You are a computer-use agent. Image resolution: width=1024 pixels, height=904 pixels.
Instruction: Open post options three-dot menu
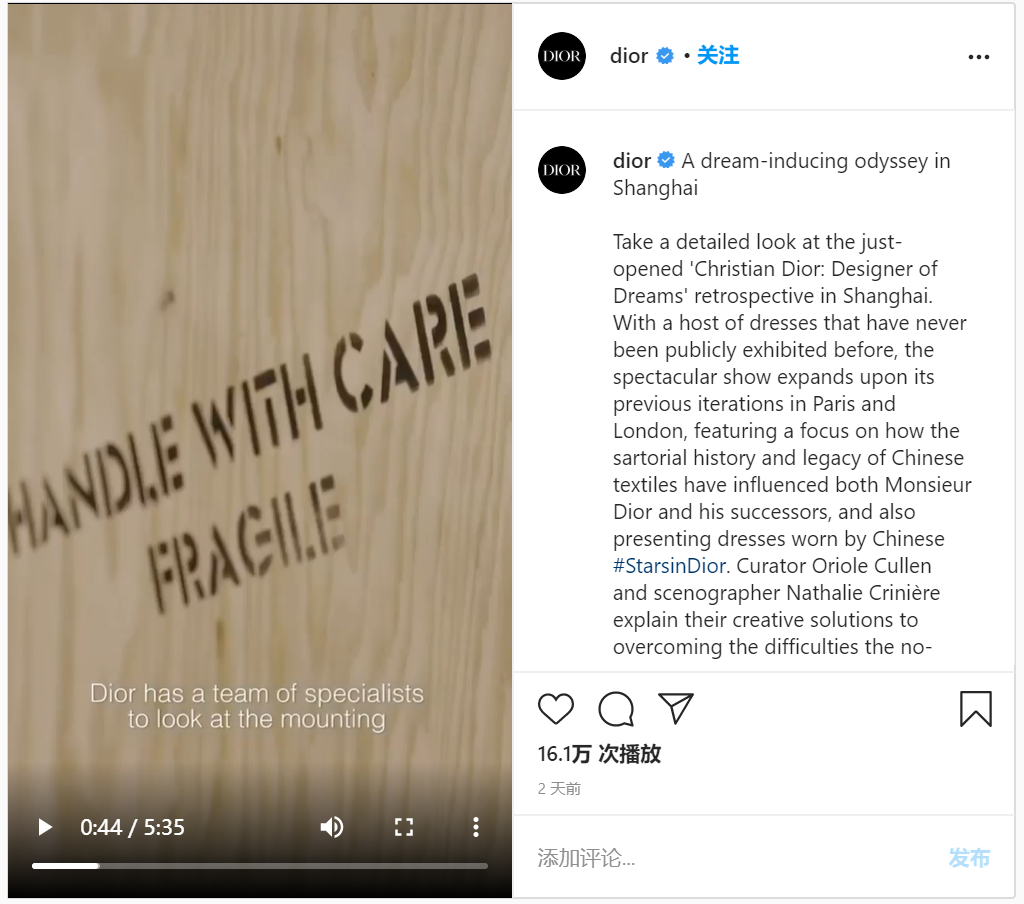click(x=979, y=57)
